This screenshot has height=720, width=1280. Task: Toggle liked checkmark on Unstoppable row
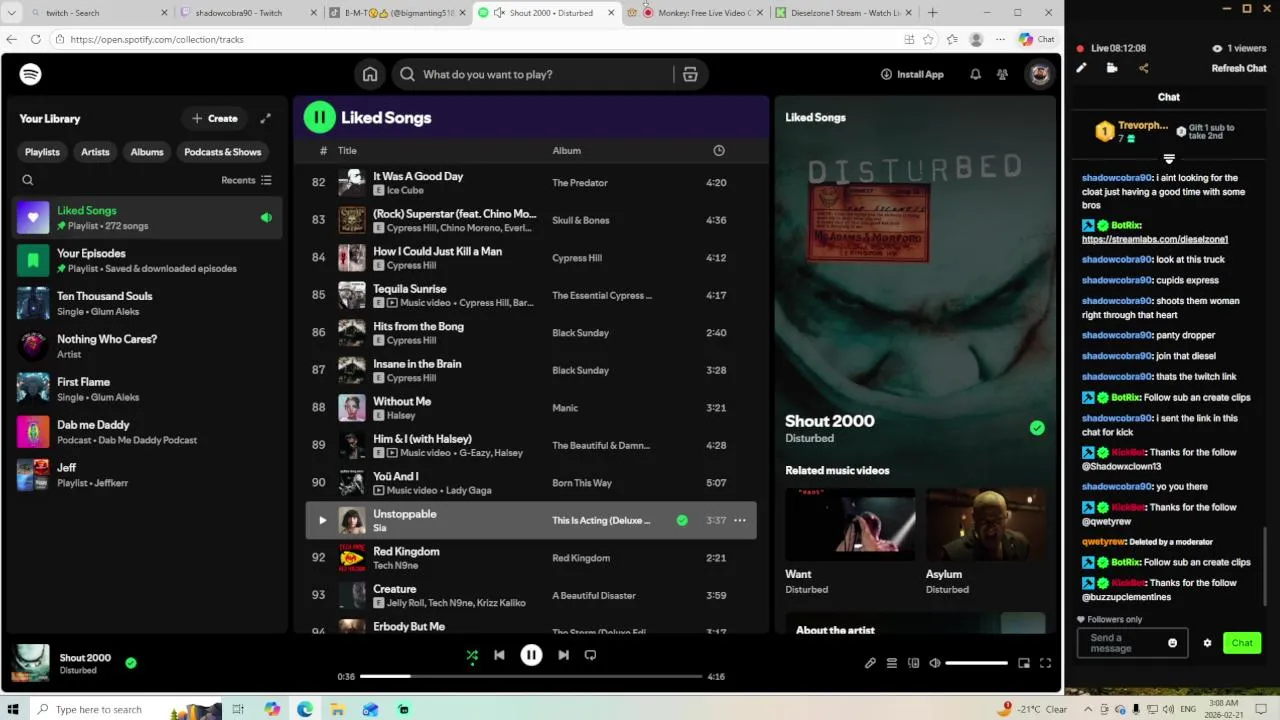tap(682, 520)
